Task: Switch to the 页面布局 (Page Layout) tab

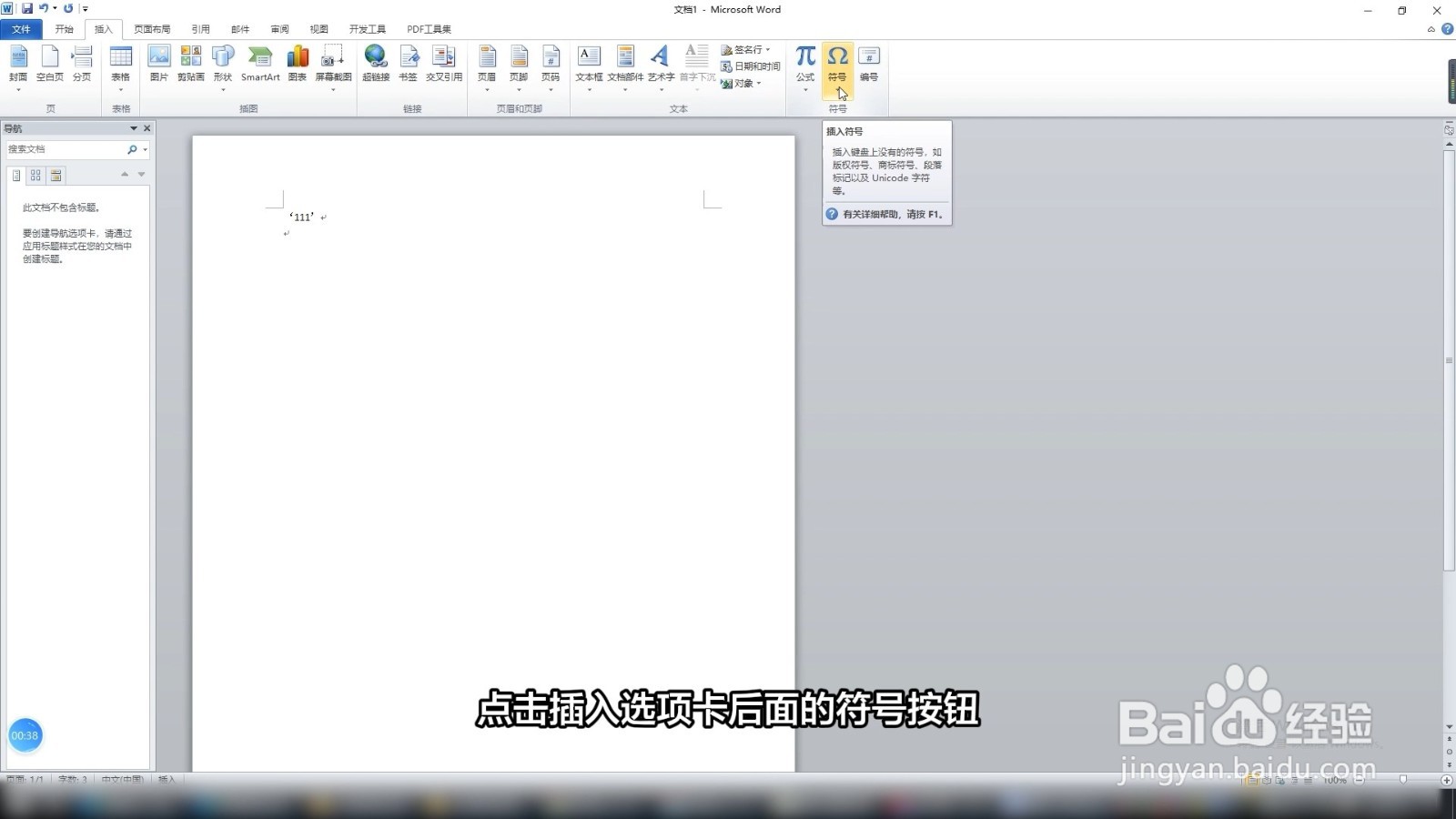Action: (152, 29)
